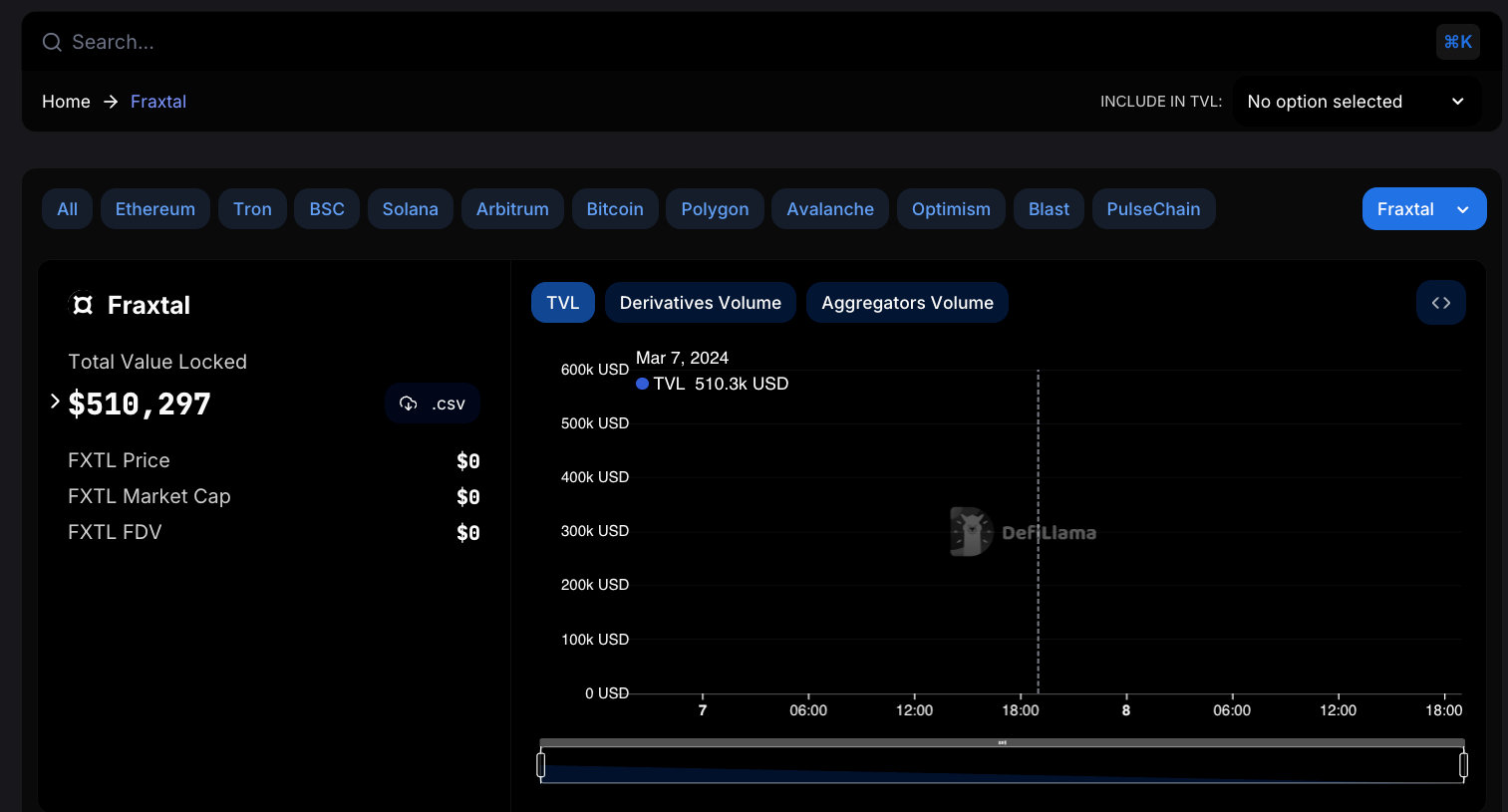Click the Fraxtal logo icon
1508x812 pixels.
tap(83, 305)
